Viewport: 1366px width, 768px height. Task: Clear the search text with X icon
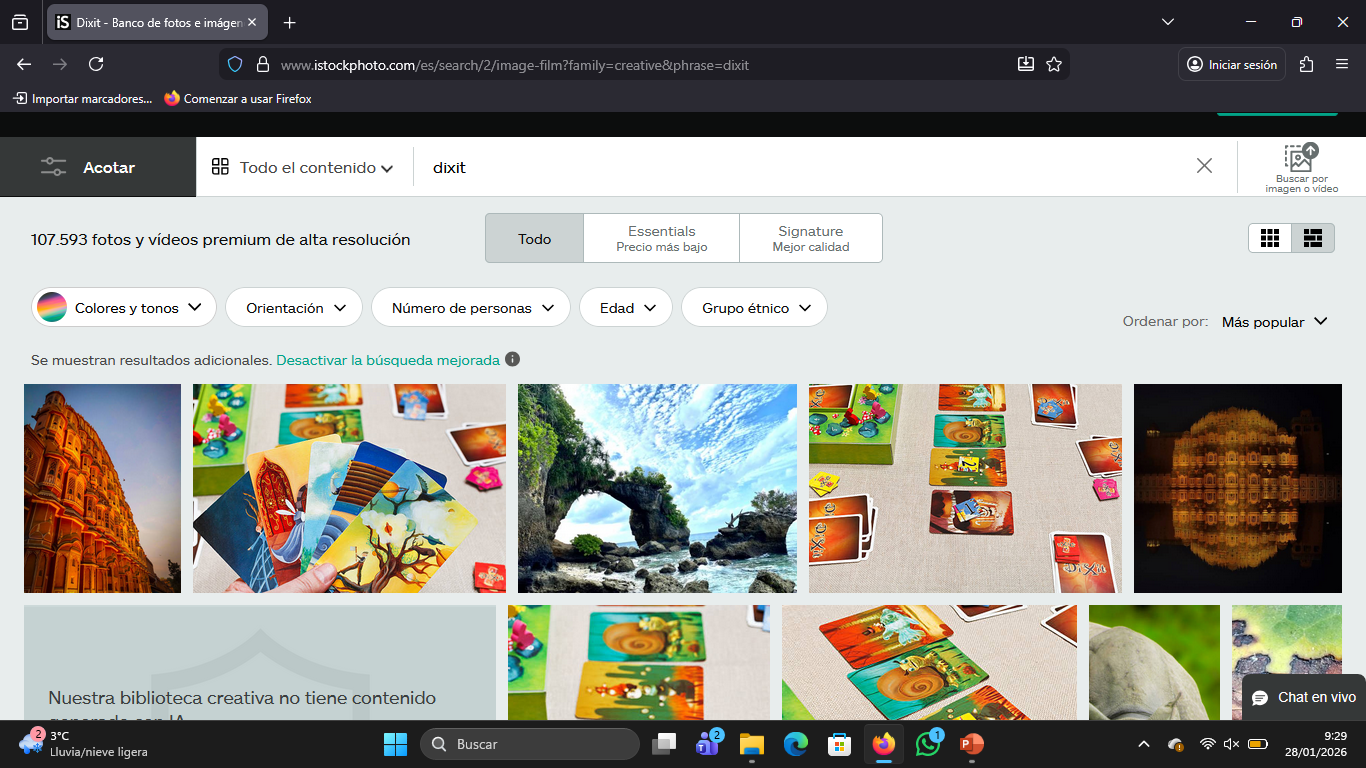click(1204, 166)
